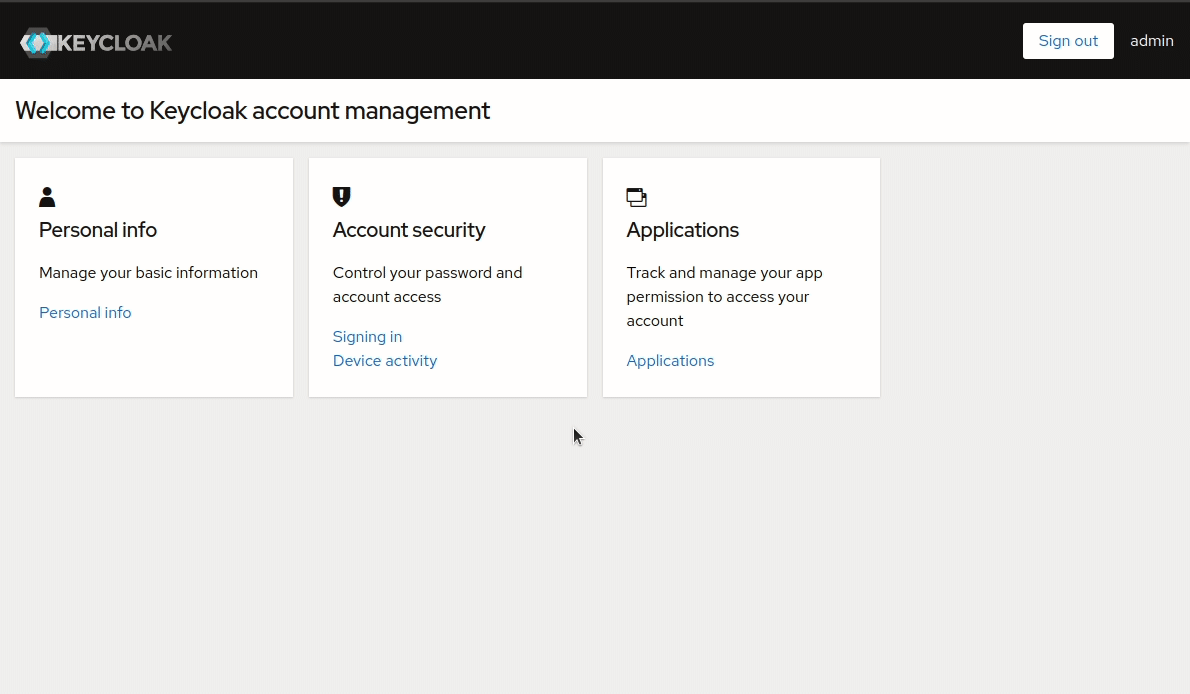Click the Welcome to Keycloak account management title
Screen dimensions: 1190x694
point(253,111)
